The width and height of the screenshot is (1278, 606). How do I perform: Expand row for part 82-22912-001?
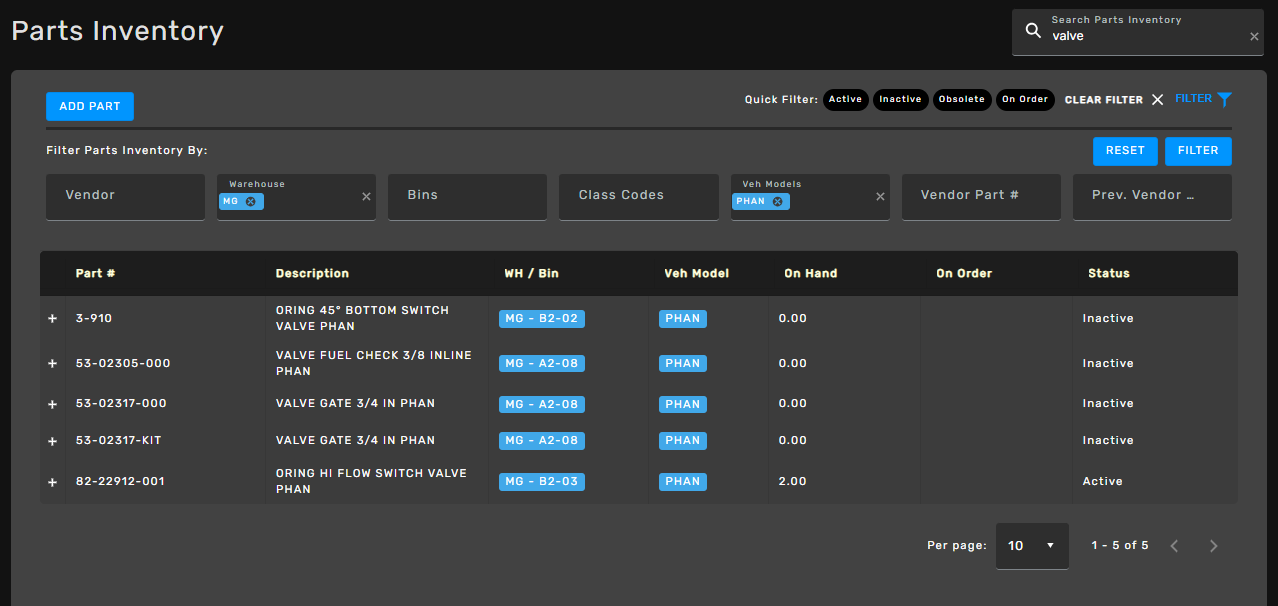click(x=52, y=482)
